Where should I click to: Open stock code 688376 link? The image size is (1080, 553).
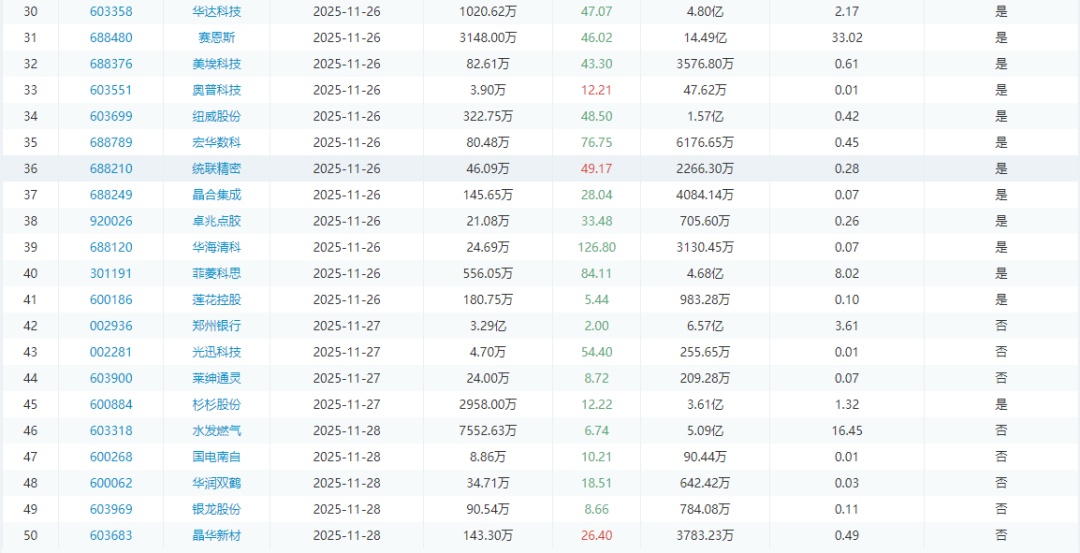110,64
